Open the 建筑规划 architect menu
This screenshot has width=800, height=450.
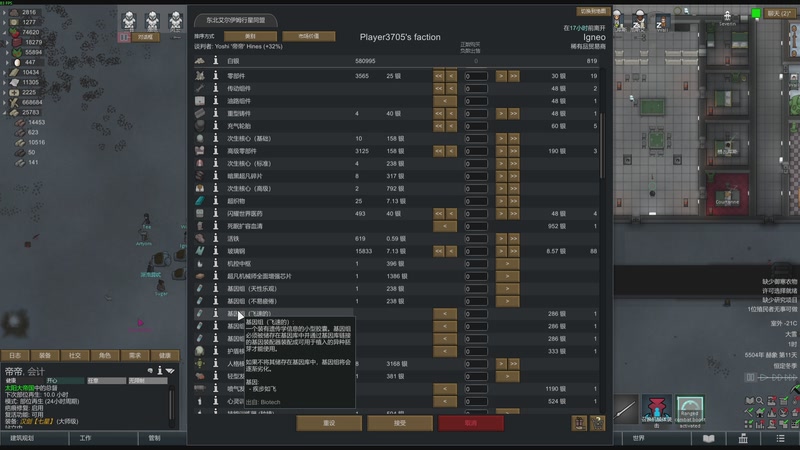(34, 438)
